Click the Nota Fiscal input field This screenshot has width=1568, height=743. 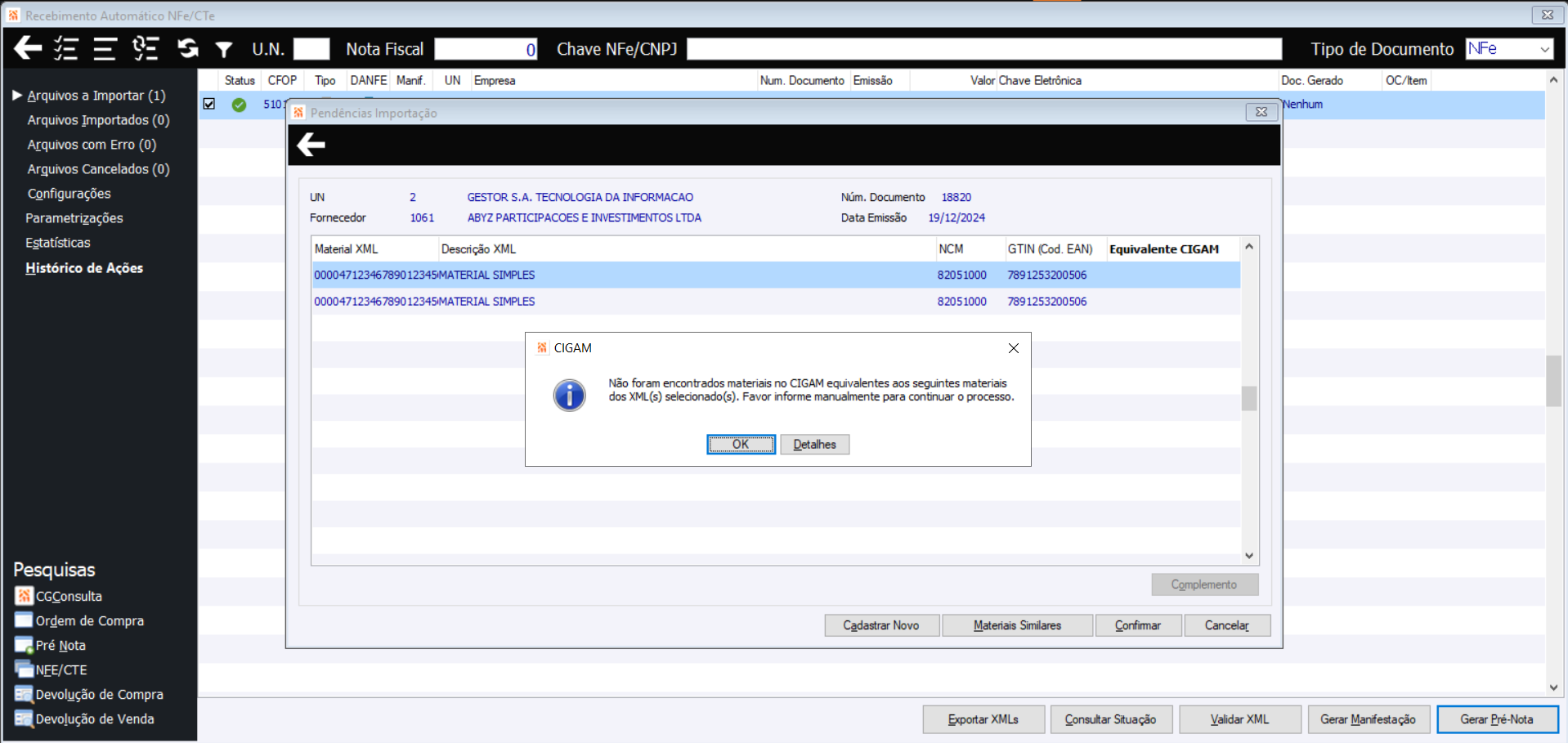[486, 49]
